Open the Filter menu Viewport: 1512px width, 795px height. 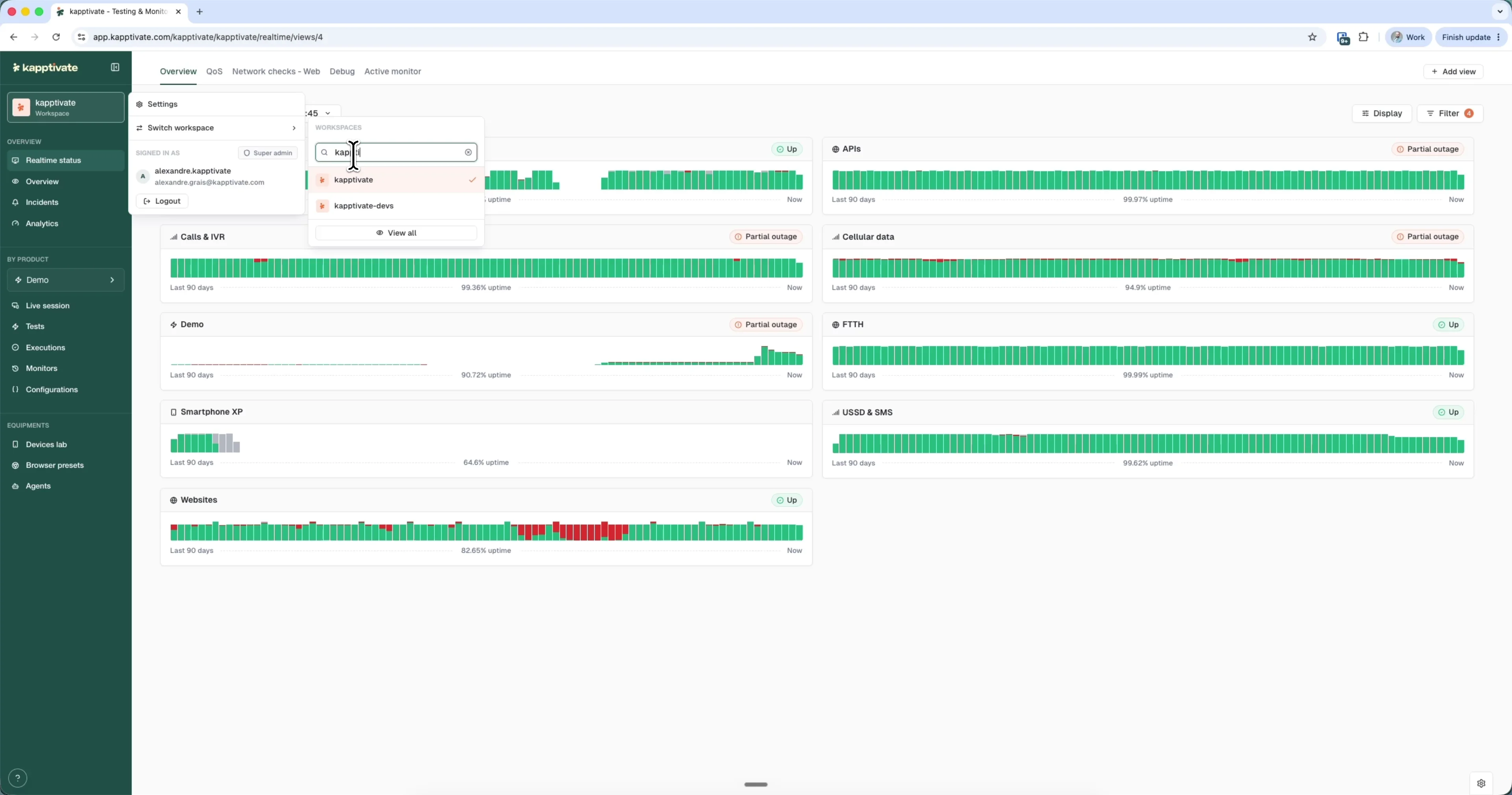coord(1450,113)
